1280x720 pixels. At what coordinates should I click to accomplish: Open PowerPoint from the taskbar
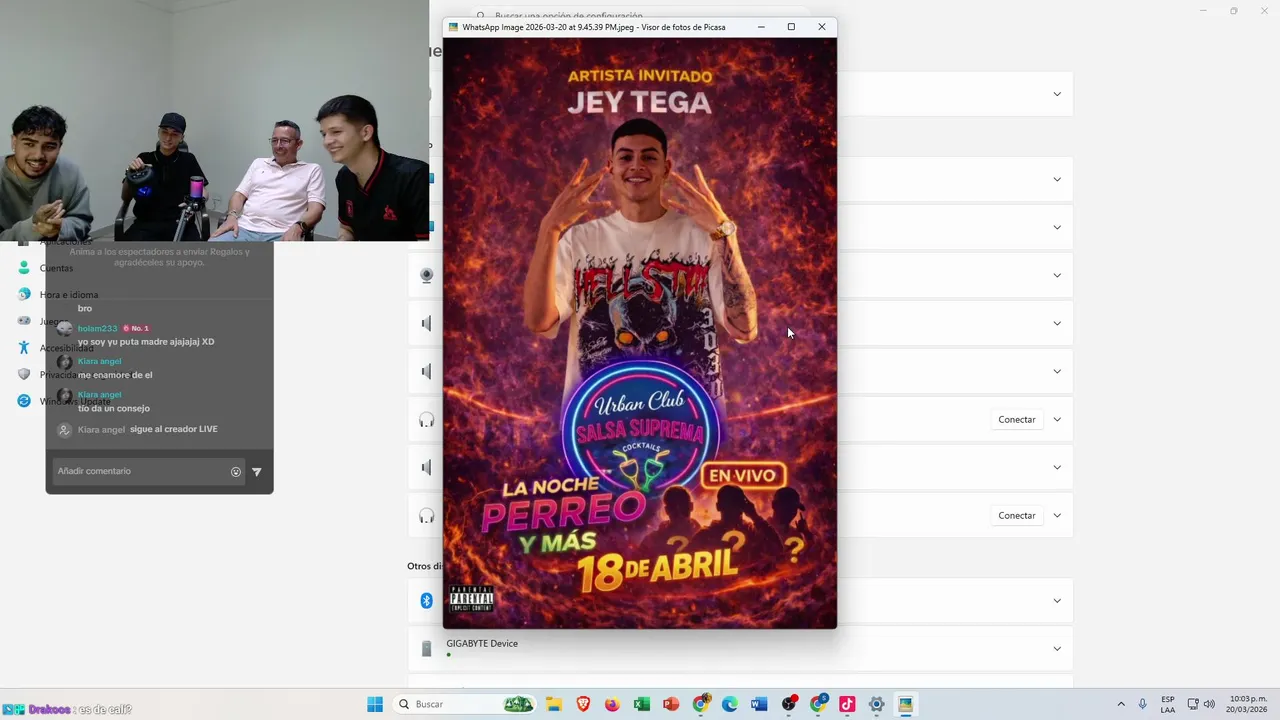[671, 704]
